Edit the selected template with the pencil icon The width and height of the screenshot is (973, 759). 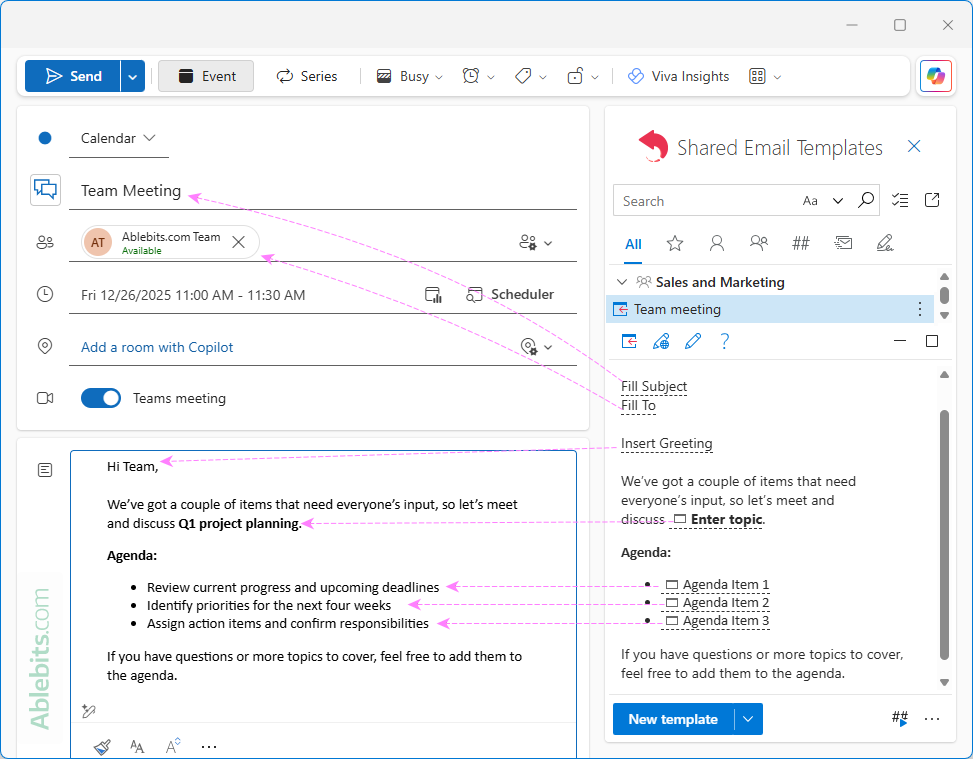click(693, 341)
